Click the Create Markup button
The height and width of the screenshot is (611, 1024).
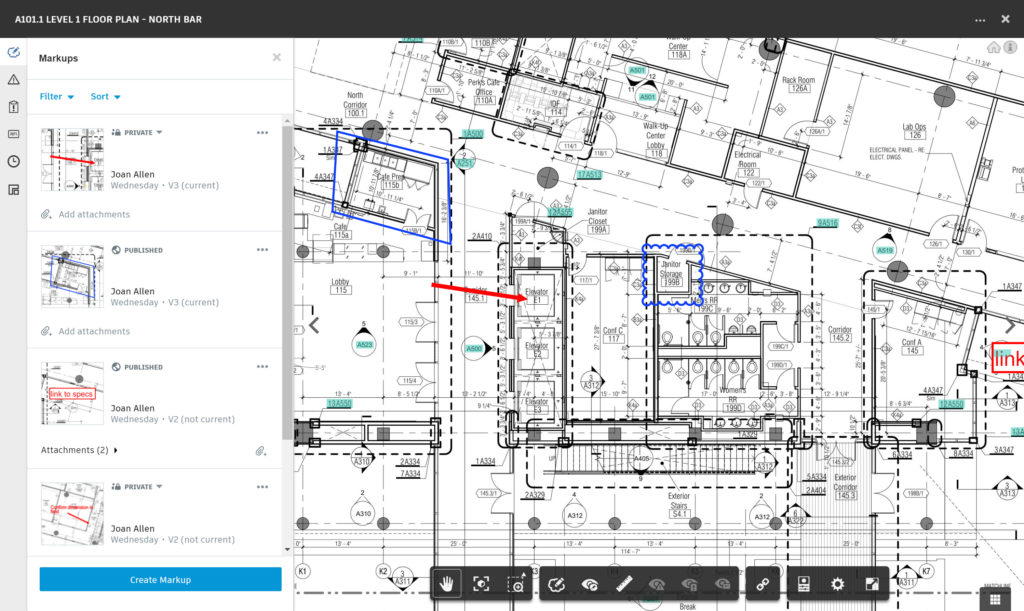(160, 579)
